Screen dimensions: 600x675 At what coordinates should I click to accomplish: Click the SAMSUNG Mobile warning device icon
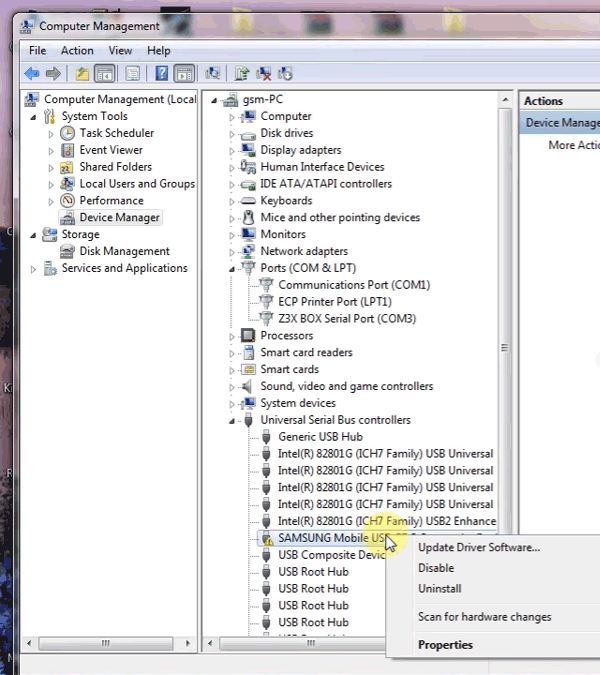point(267,539)
